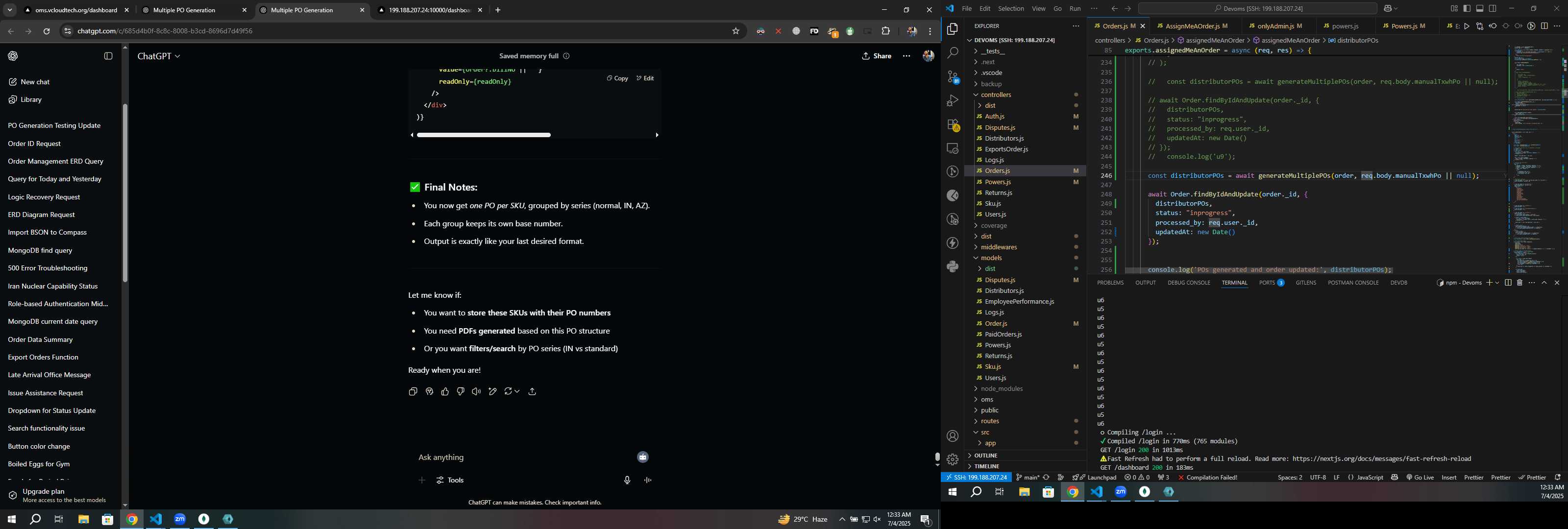Image resolution: width=1568 pixels, height=529 pixels.
Task: Open Source Control view in VS Code
Action: click(953, 77)
